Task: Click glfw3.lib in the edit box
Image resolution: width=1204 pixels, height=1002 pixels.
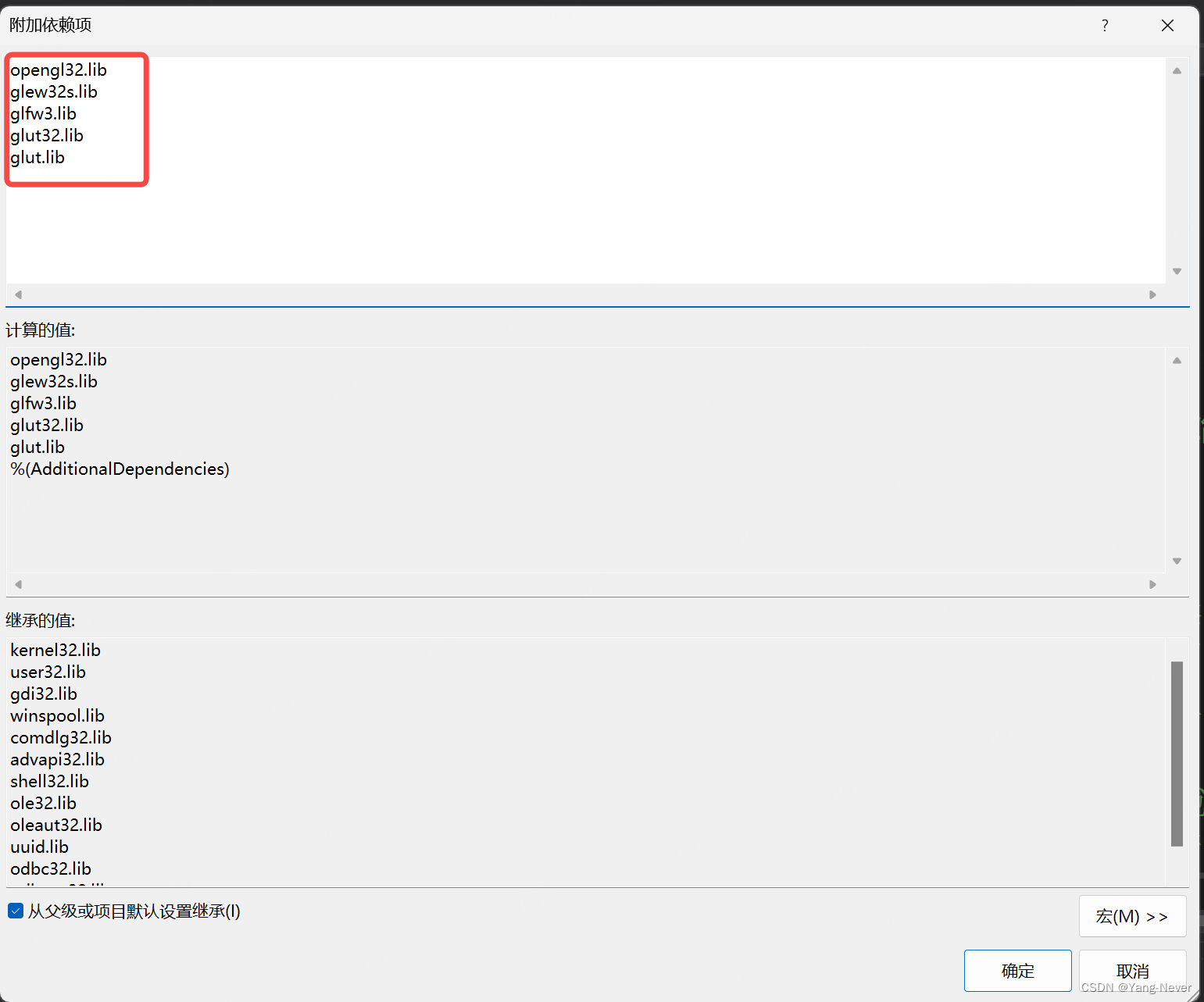Action: pos(43,114)
